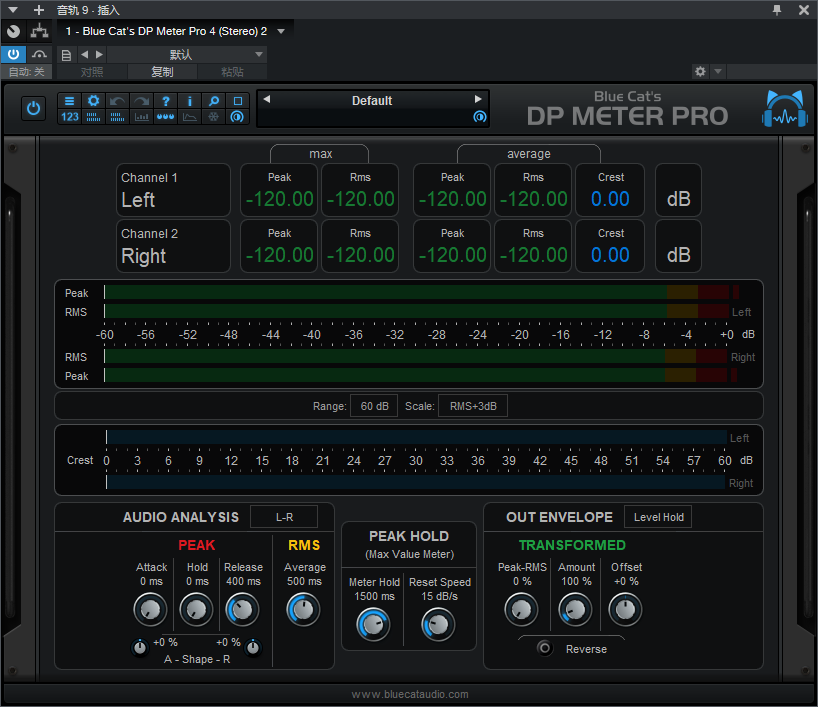The height and width of the screenshot is (707, 818).
Task: Open the Range 60 dB selector
Action: (374, 406)
